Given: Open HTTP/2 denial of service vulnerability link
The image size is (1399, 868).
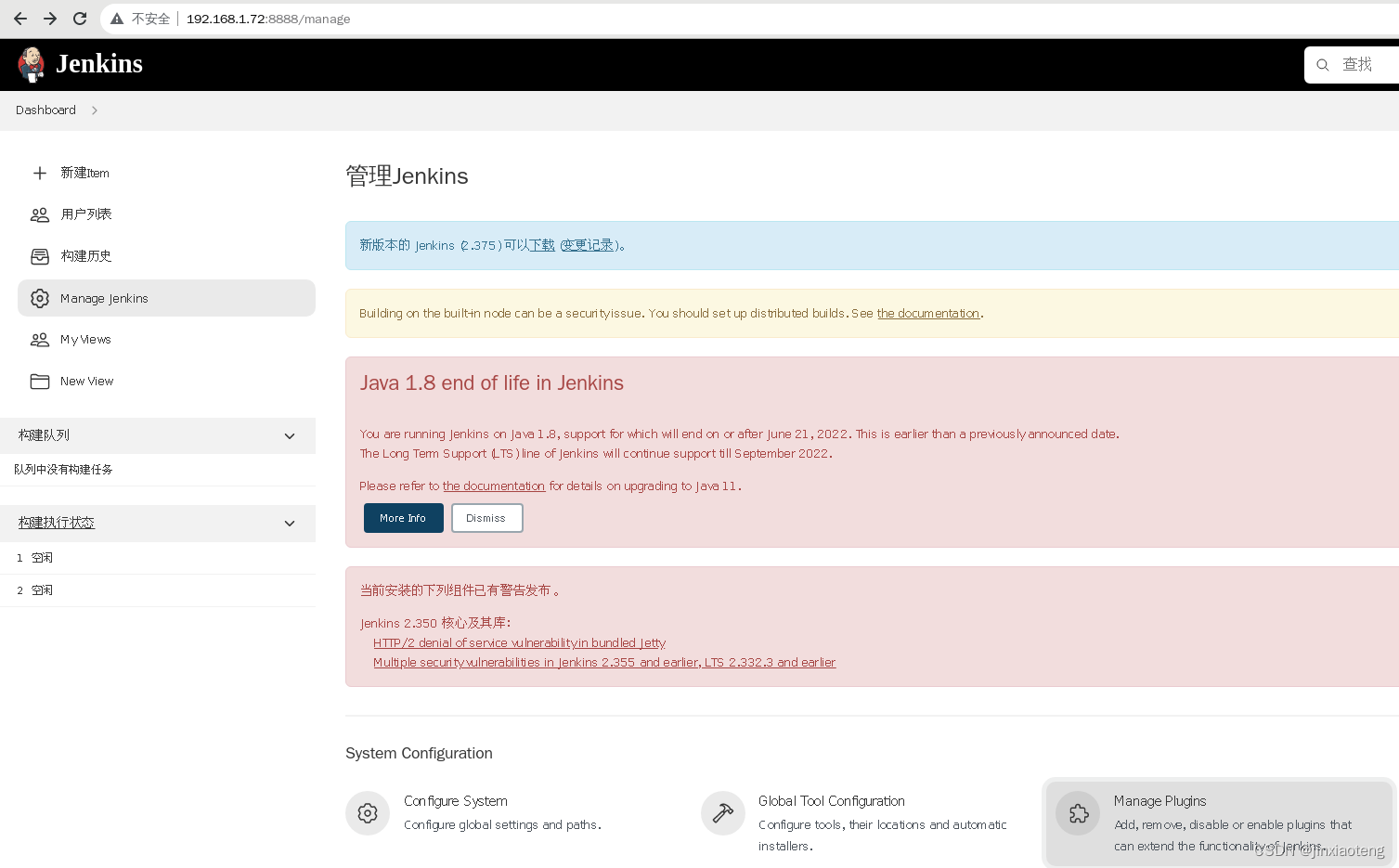Looking at the screenshot, I should pyautogui.click(x=520, y=643).
